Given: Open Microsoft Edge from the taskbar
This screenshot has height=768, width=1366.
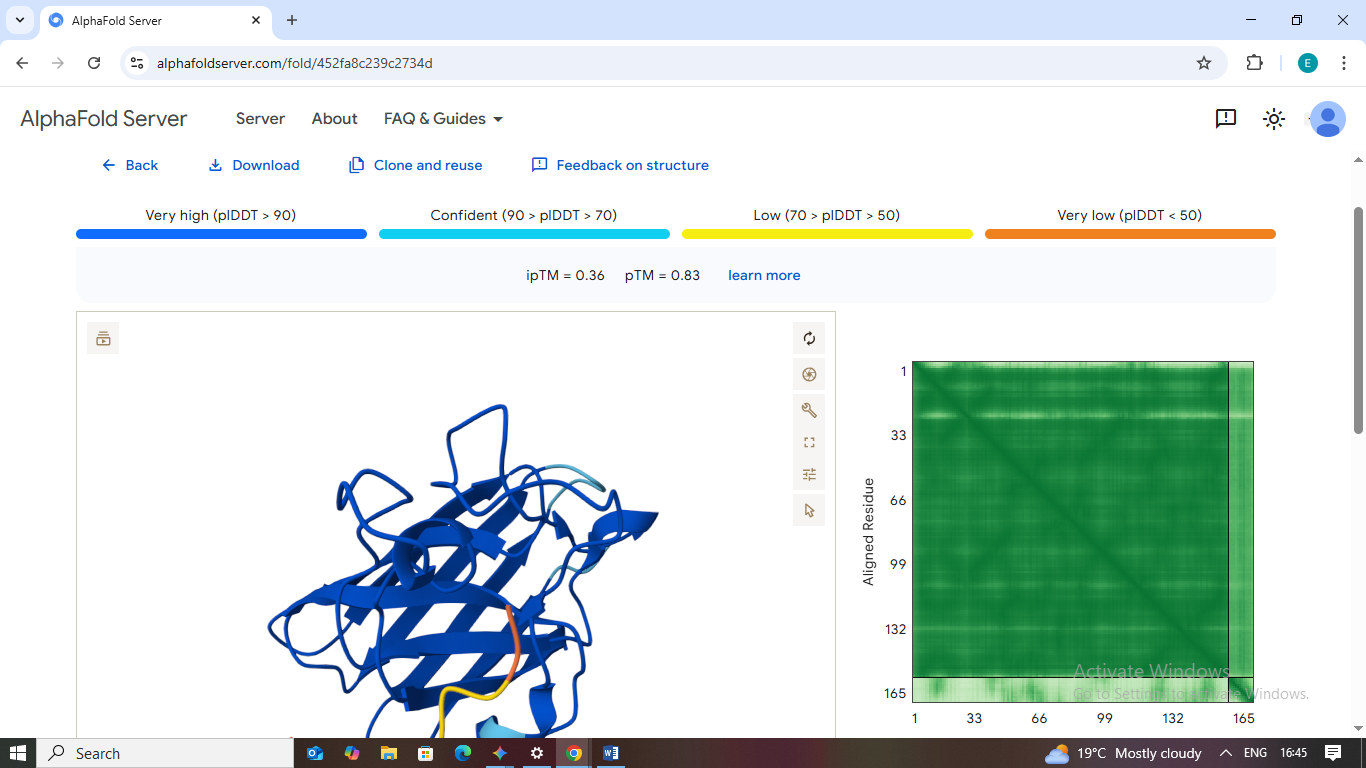Looking at the screenshot, I should pyautogui.click(x=463, y=753).
